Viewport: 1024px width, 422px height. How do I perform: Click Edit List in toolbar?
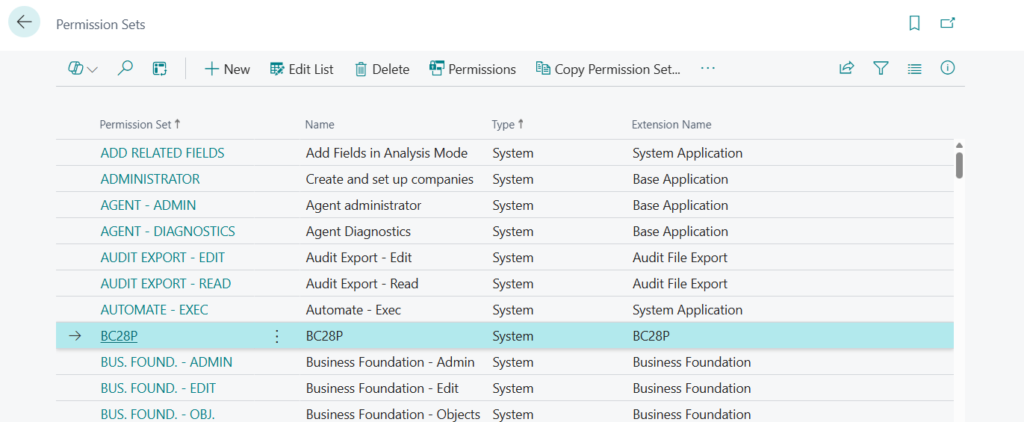302,69
